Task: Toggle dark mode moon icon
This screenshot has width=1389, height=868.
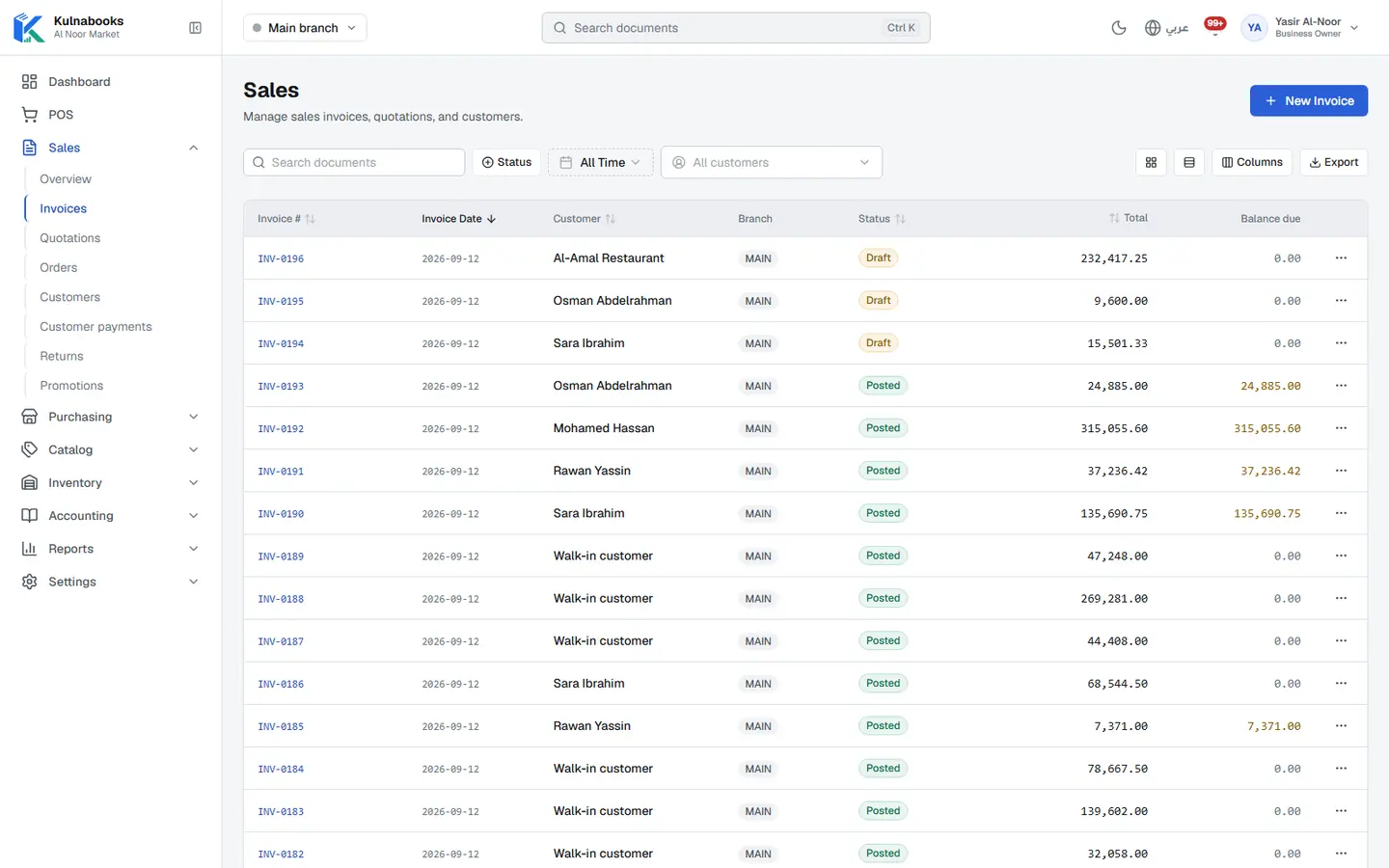Action: click(1119, 28)
